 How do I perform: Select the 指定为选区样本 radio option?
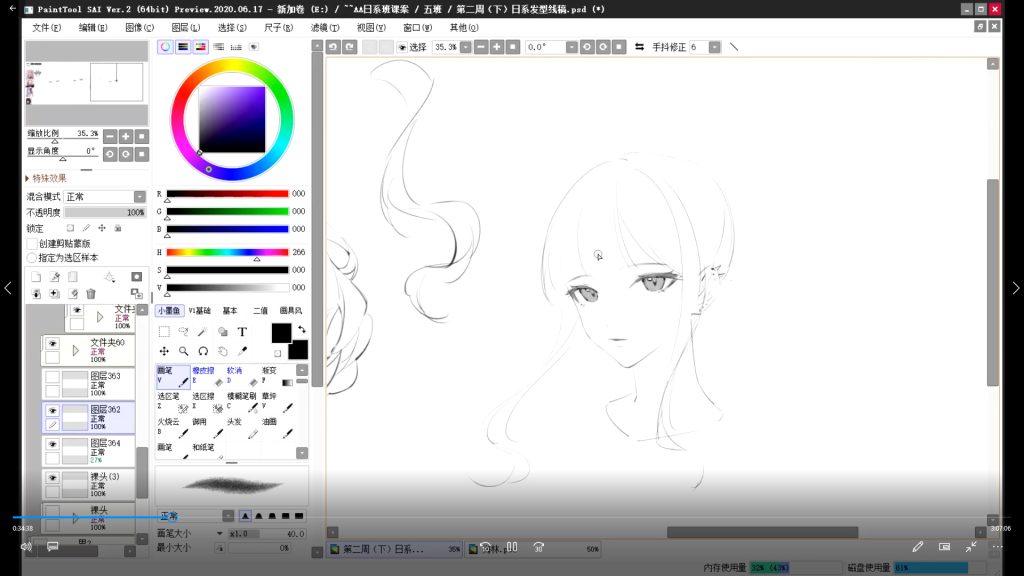[x=31, y=257]
